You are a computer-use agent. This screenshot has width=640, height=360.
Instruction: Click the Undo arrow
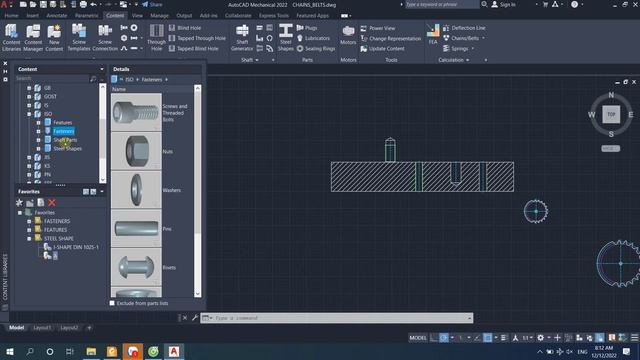tap(94, 4)
